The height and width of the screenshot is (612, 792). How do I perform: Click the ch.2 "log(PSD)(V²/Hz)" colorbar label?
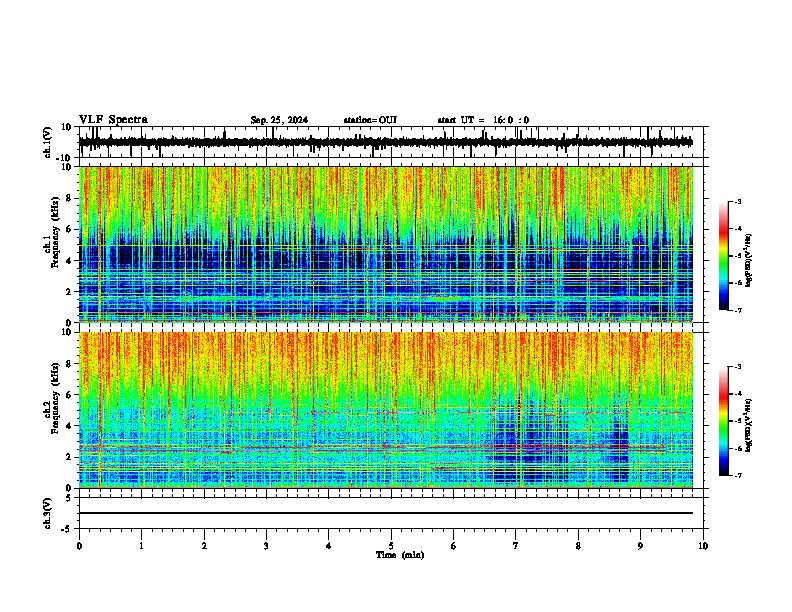(748, 425)
